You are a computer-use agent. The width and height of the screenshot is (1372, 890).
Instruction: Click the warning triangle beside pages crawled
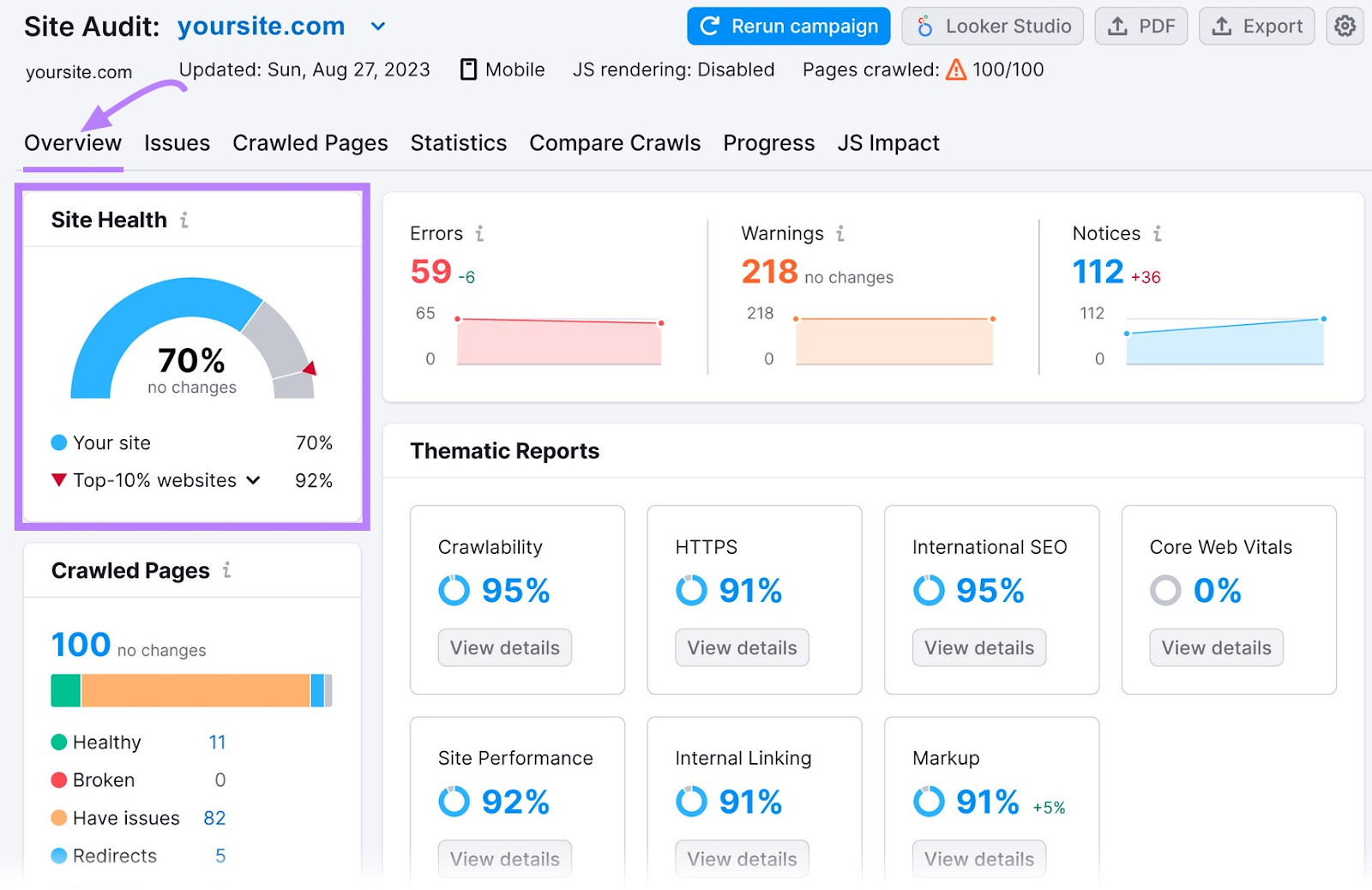tap(954, 69)
